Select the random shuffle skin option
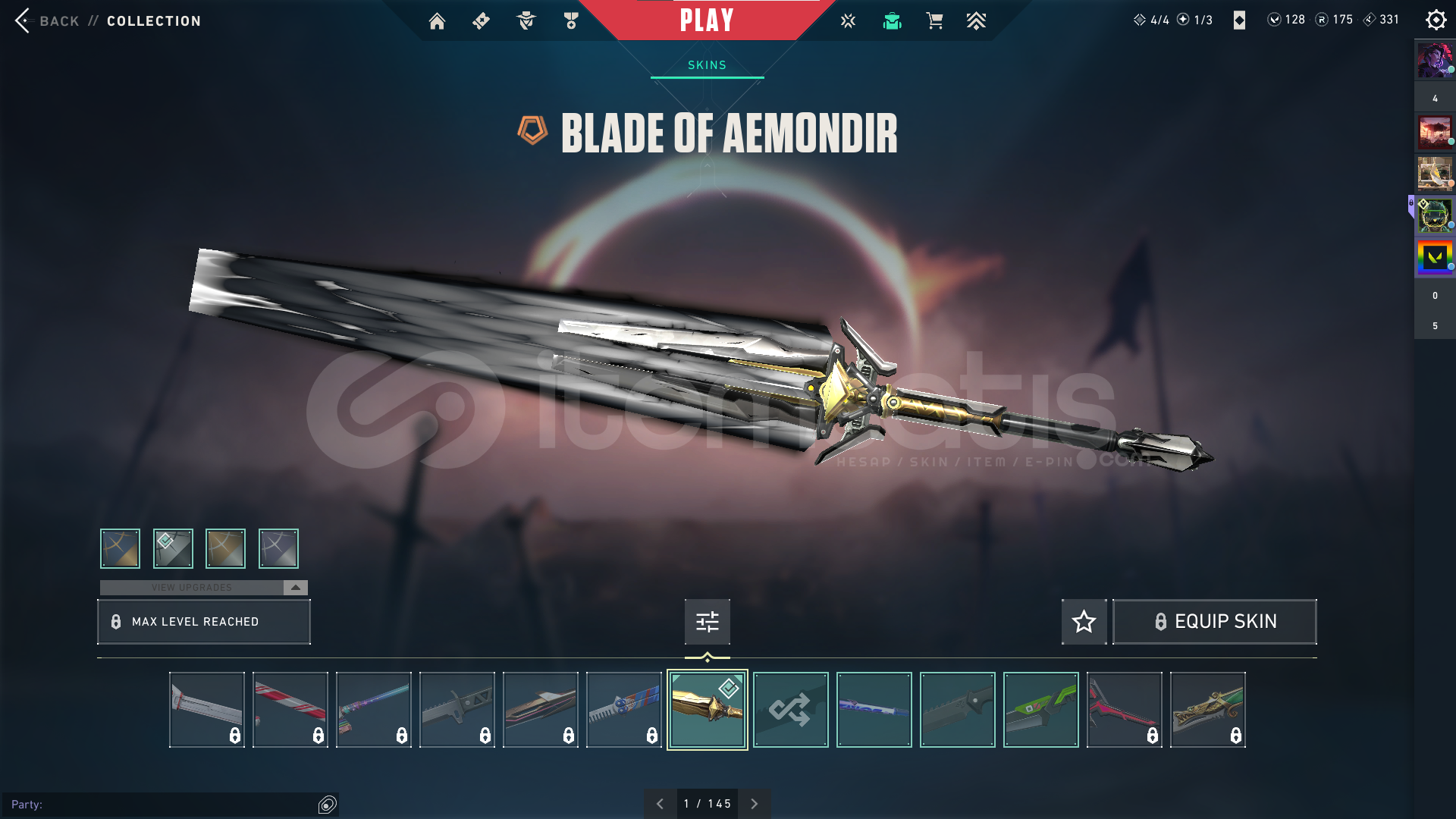1456x819 pixels. pyautogui.click(x=790, y=710)
